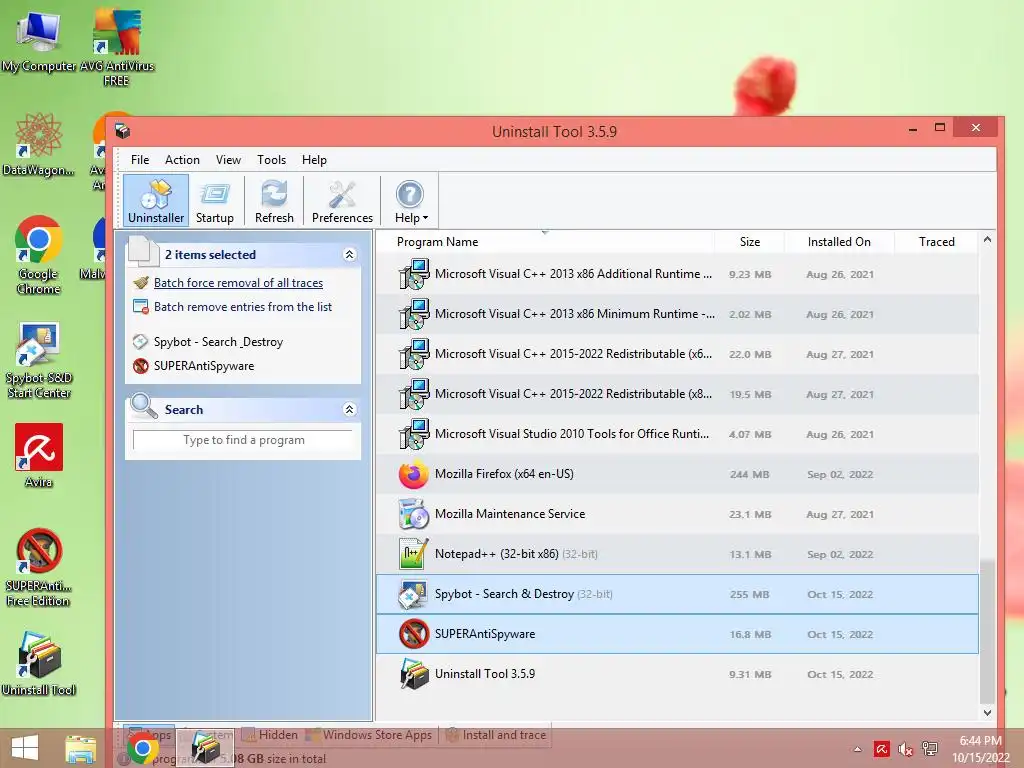Collapse the 2 items selected panel
Screen dimensions: 1024x768
(x=349, y=255)
